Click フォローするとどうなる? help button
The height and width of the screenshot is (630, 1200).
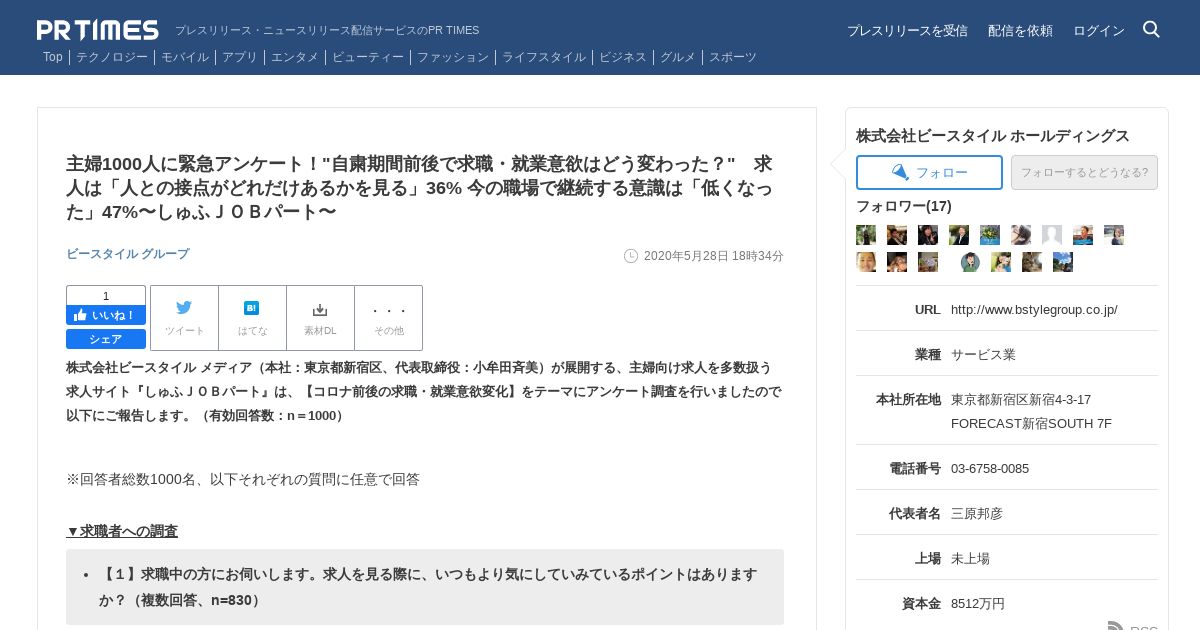[1084, 172]
